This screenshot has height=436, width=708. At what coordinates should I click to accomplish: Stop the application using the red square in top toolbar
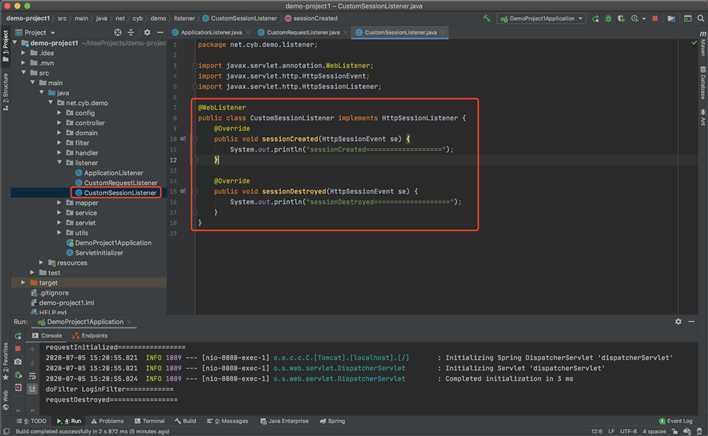pyautogui.click(x=655, y=19)
